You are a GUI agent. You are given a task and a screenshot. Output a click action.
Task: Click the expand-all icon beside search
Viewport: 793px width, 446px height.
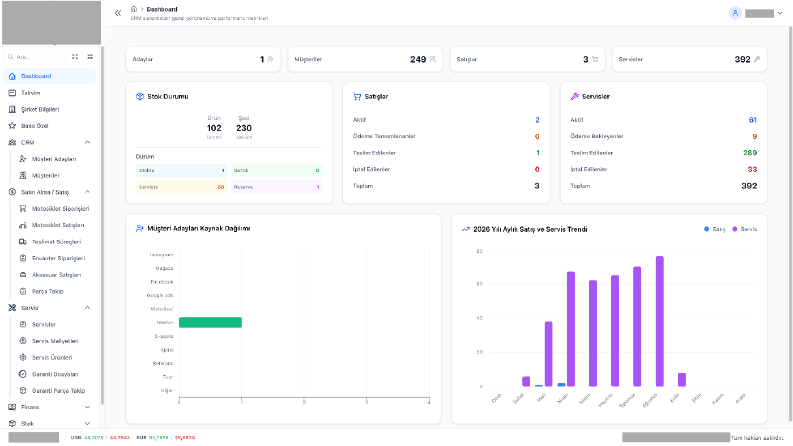pos(75,57)
